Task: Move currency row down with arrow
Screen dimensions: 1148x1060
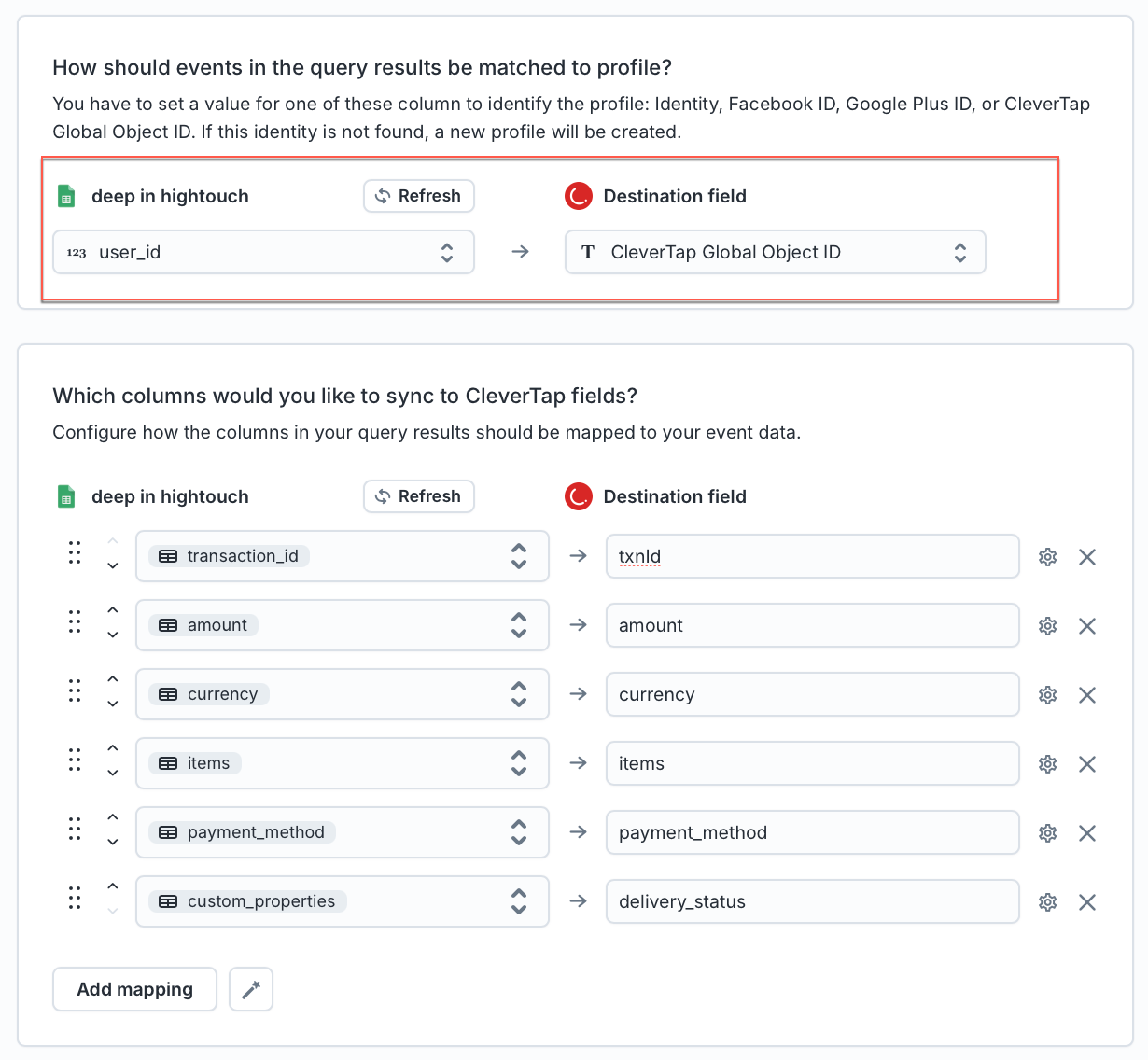Action: pos(113,704)
